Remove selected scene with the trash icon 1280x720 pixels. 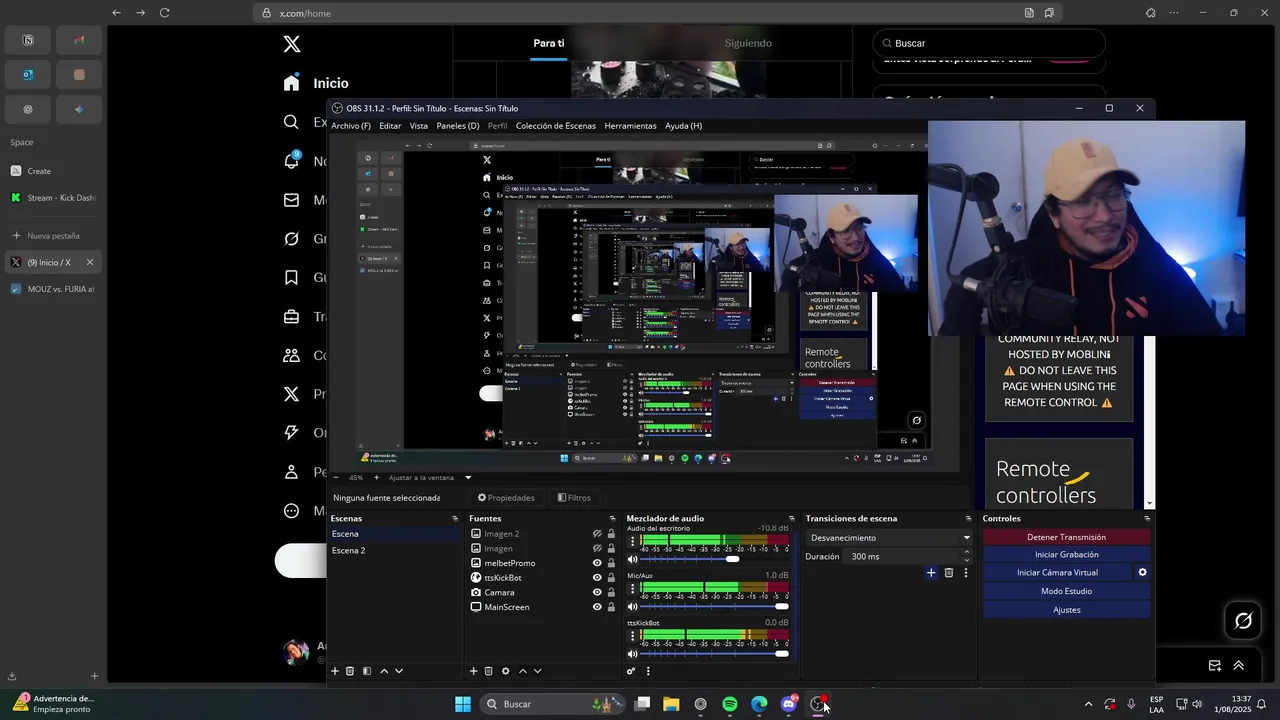pos(350,671)
